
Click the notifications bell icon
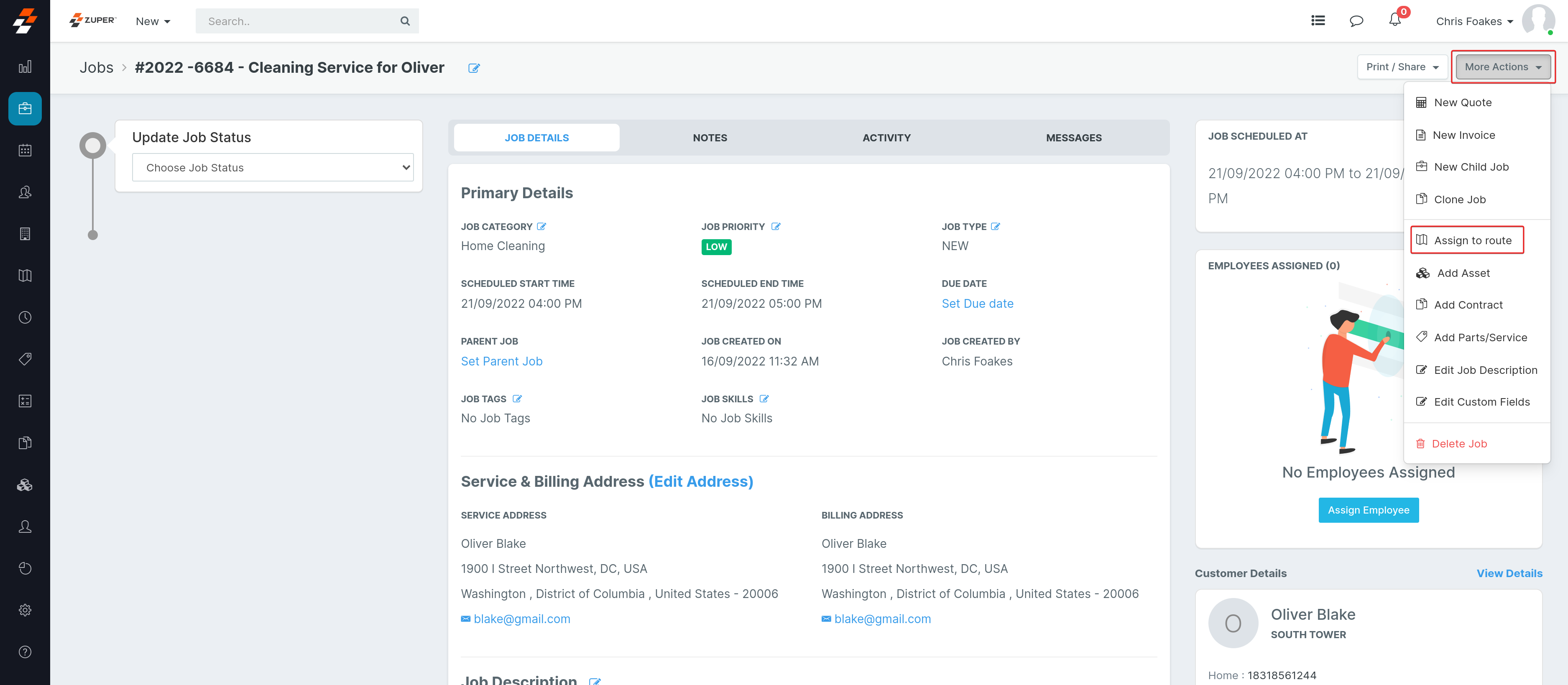(x=1394, y=20)
